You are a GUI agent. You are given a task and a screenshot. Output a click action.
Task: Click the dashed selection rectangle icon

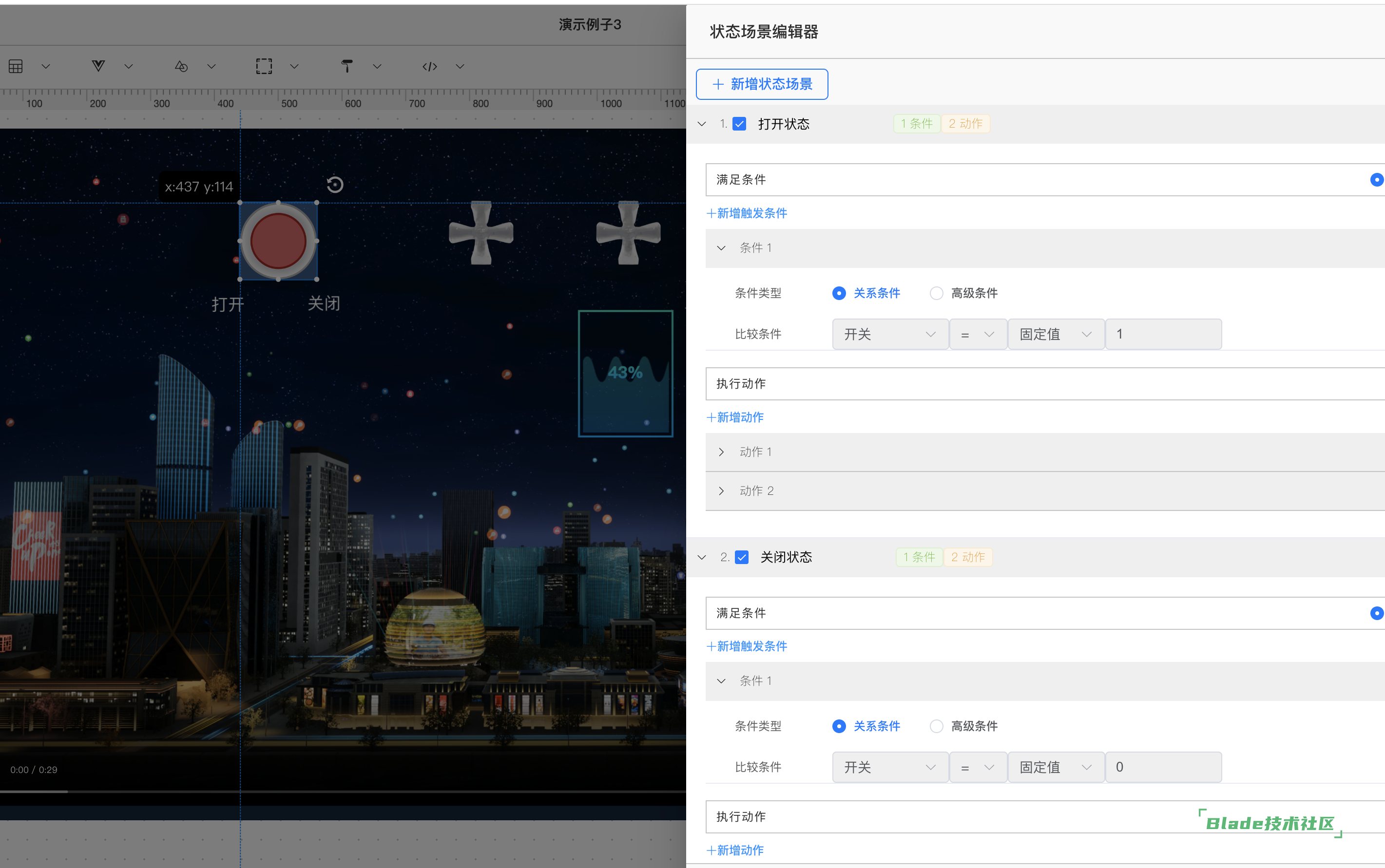coord(264,67)
